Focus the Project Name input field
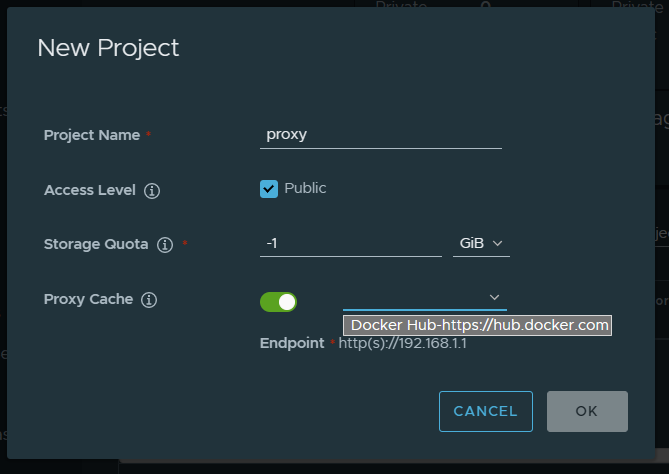Screen dimensions: 669x474 click(x=380, y=135)
